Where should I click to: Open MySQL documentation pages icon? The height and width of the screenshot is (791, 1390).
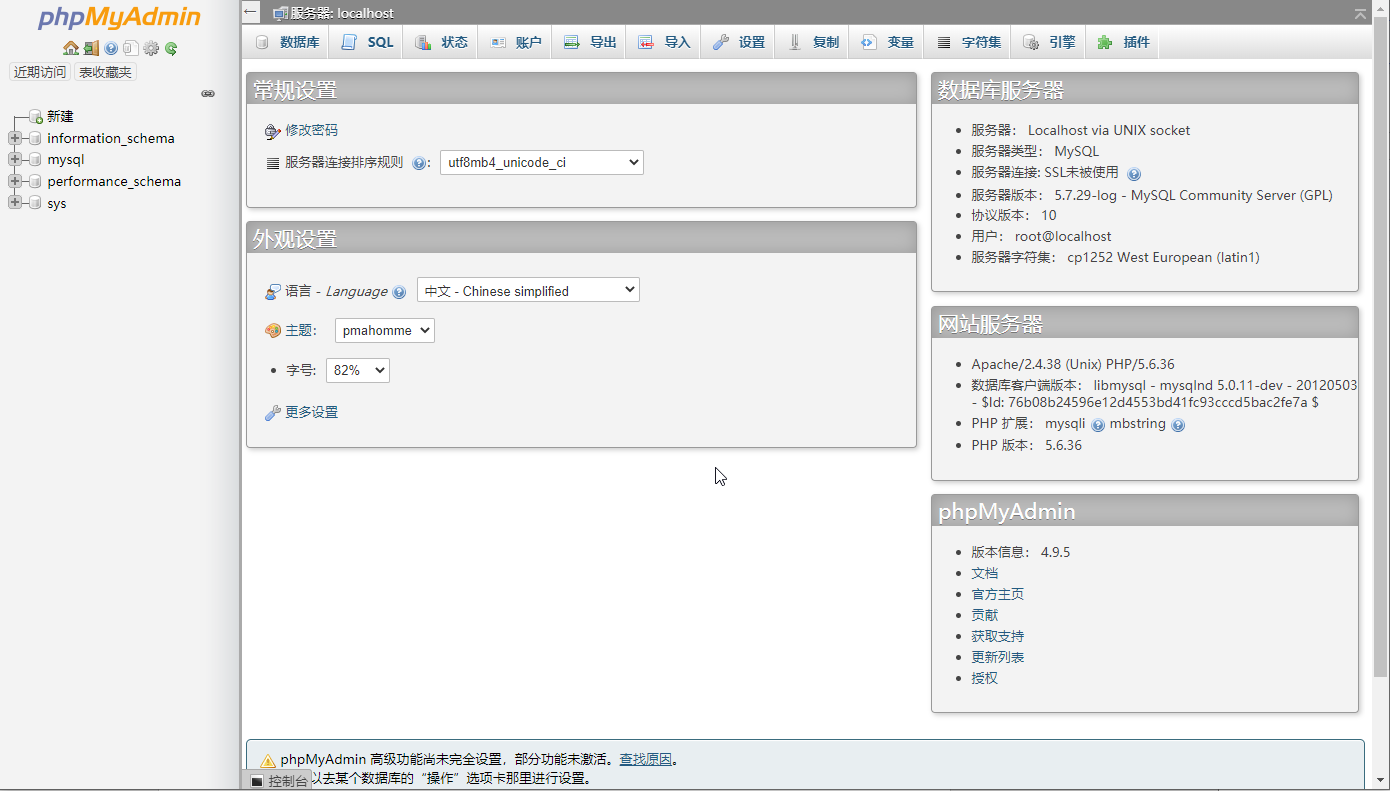tap(131, 48)
